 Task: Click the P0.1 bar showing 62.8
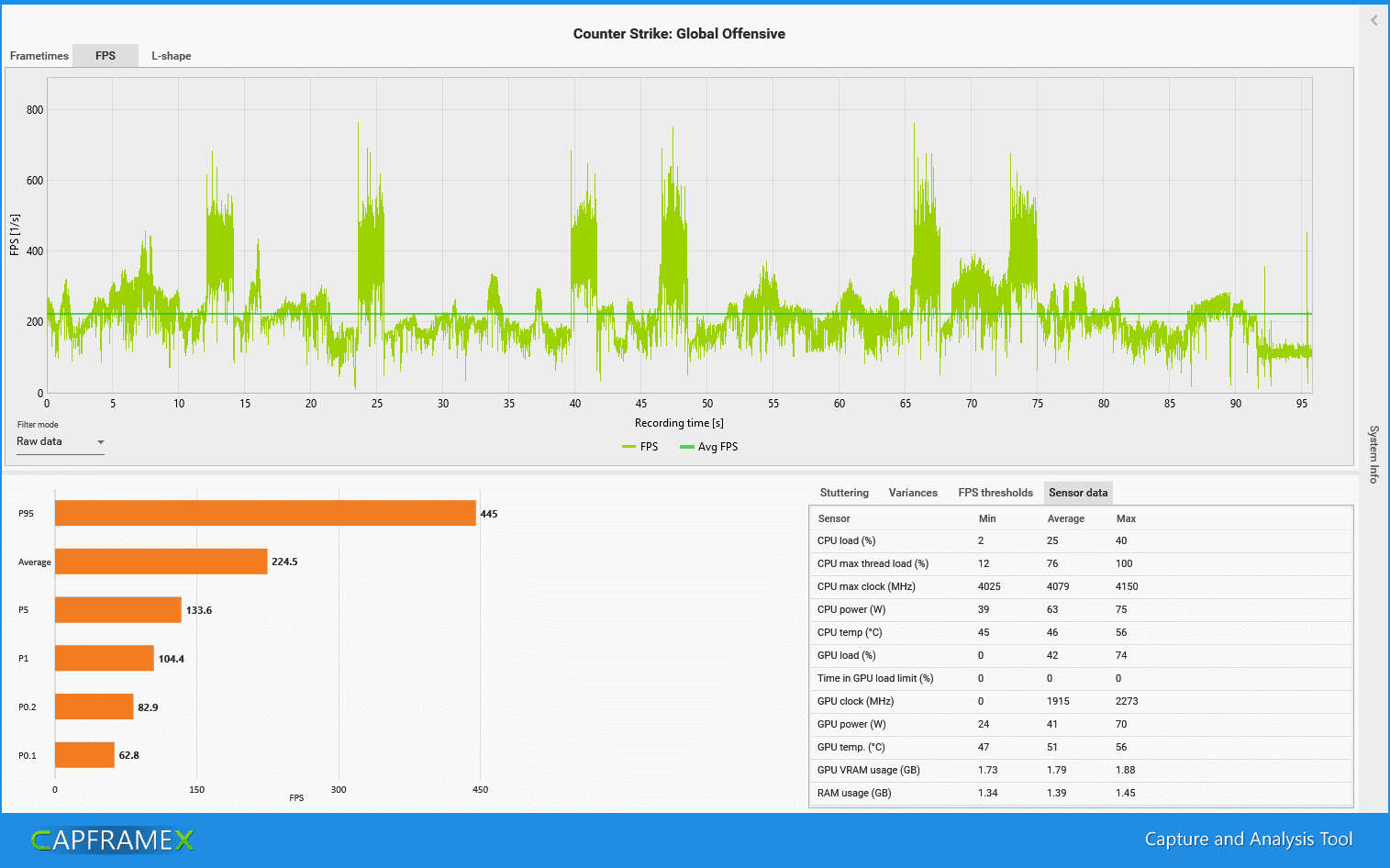(84, 755)
